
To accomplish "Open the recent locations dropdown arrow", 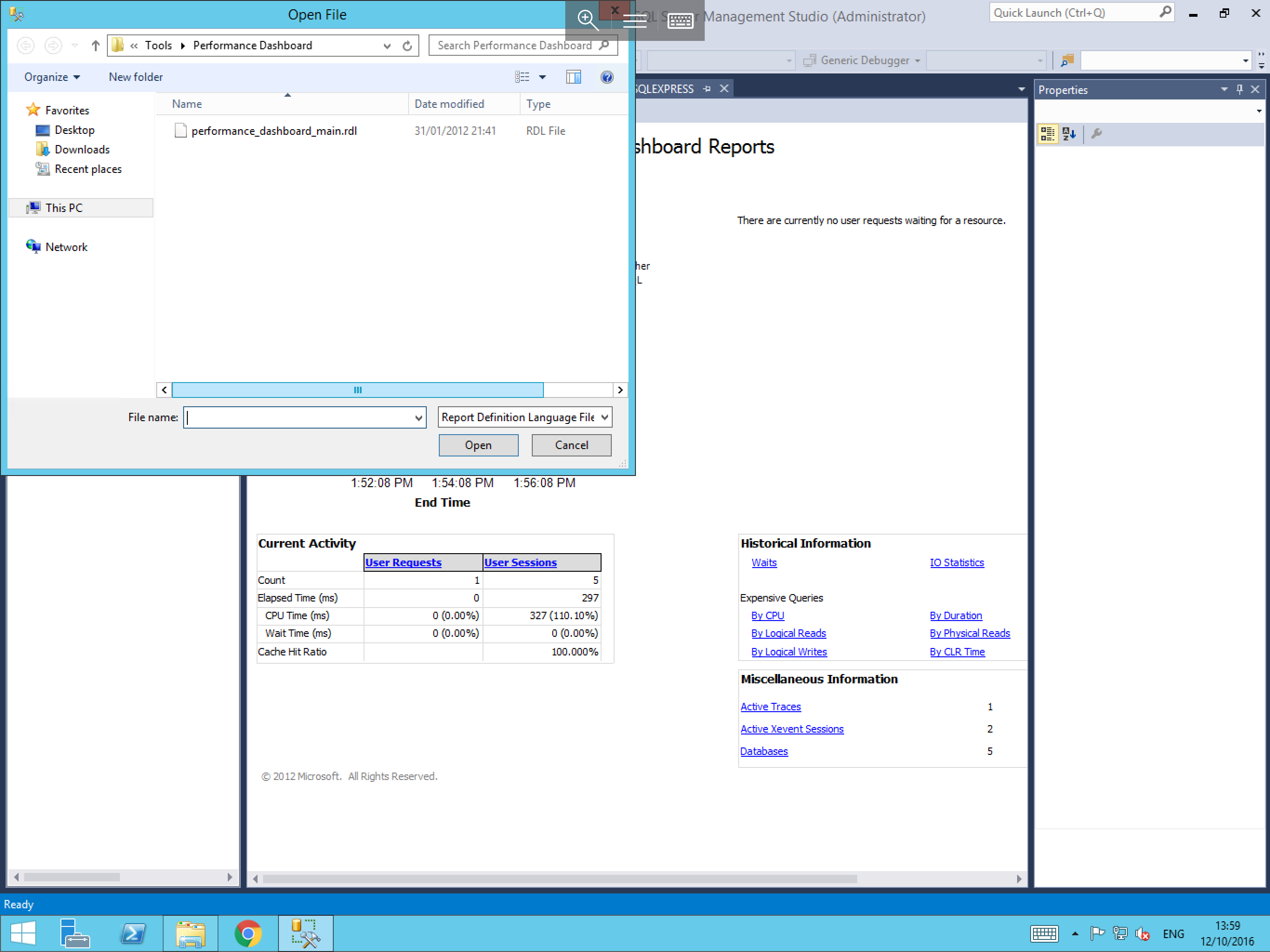I will coord(75,46).
